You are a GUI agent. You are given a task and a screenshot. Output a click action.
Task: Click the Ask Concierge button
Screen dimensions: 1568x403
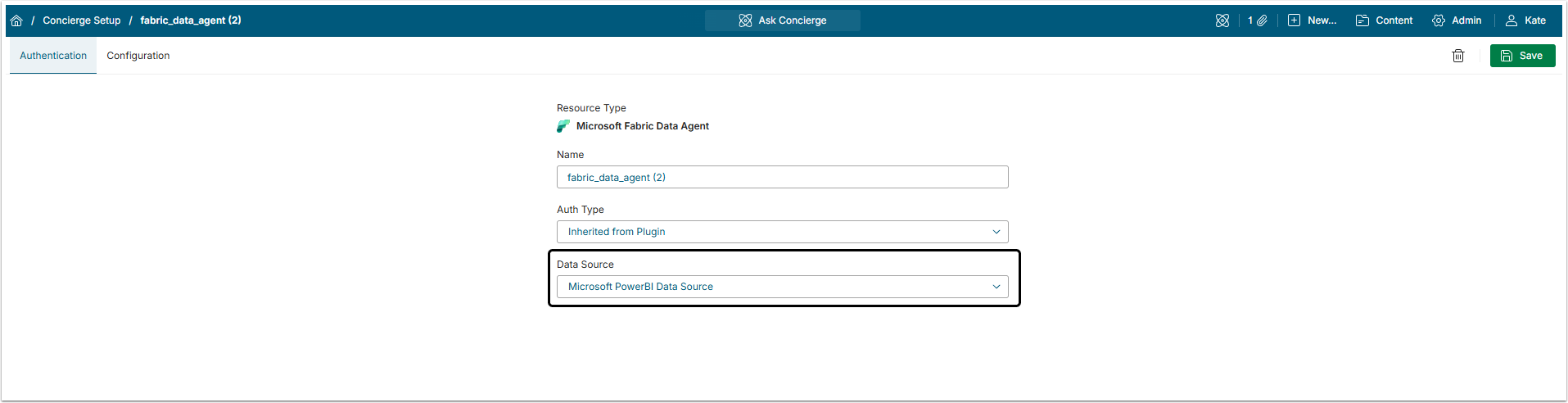pos(783,20)
